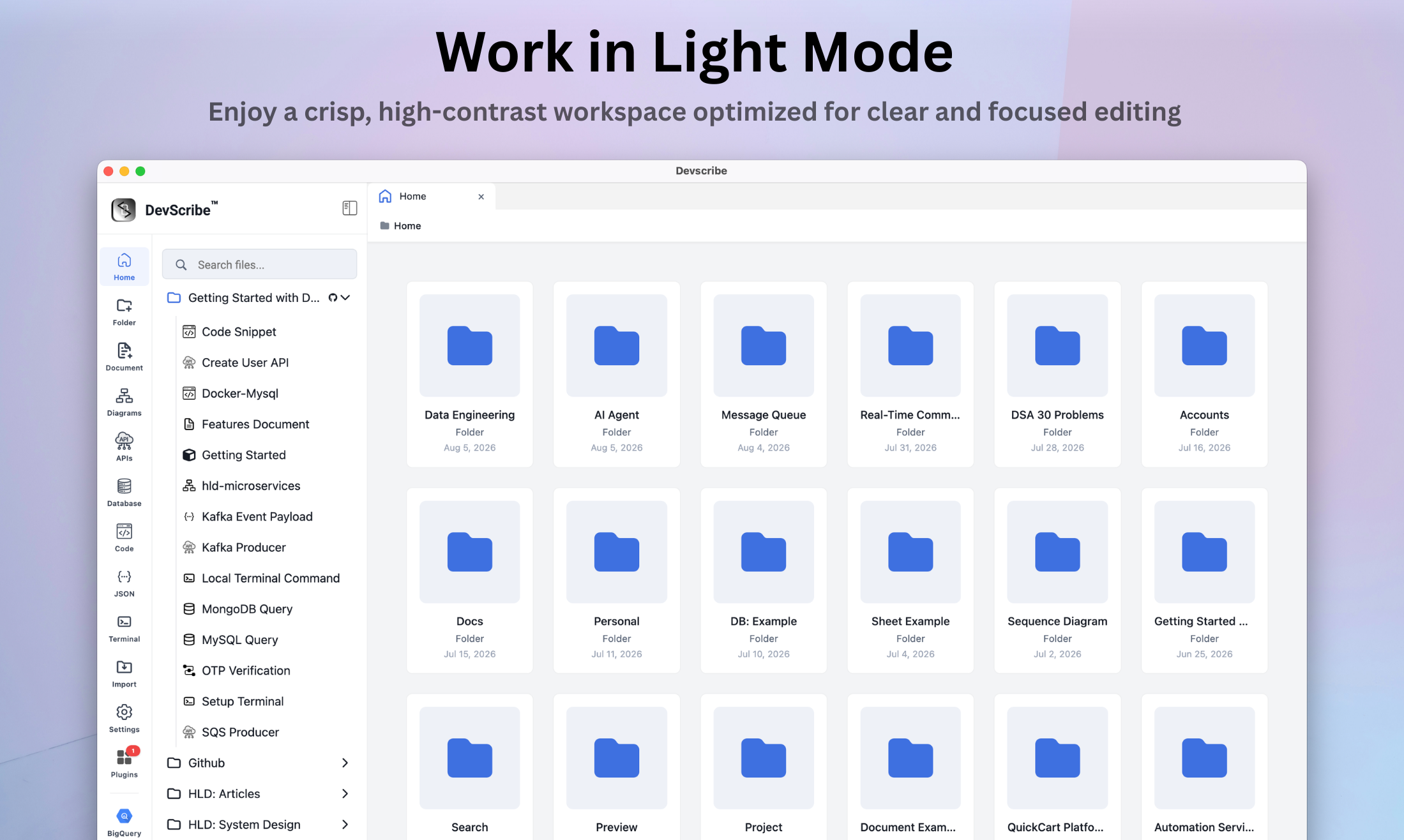
Task: Open the Data Engineering folder thumbnail
Action: point(469,345)
